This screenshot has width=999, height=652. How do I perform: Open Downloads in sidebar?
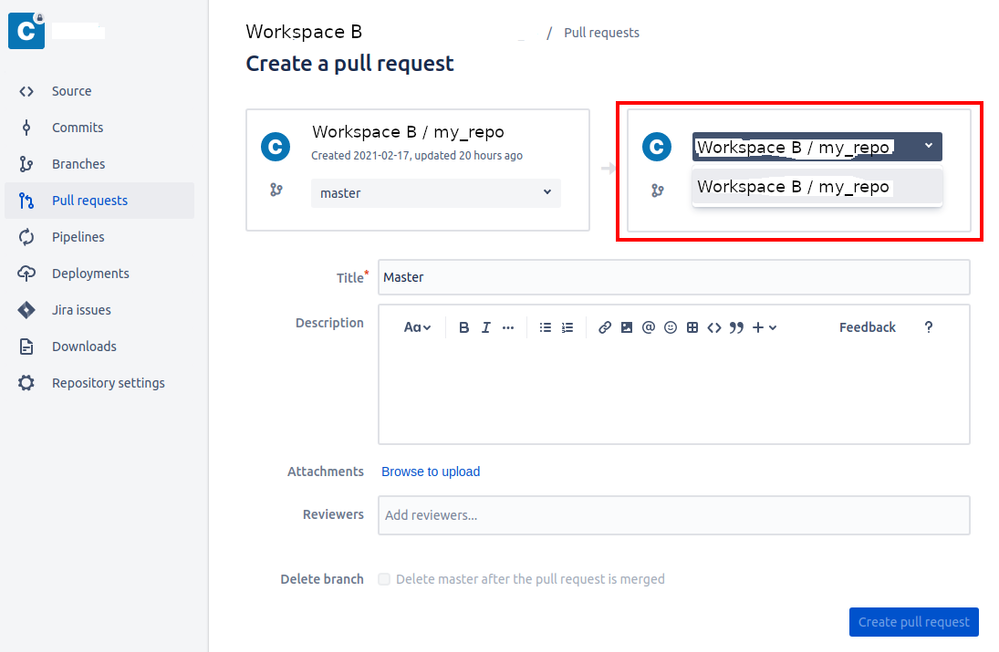tap(84, 346)
